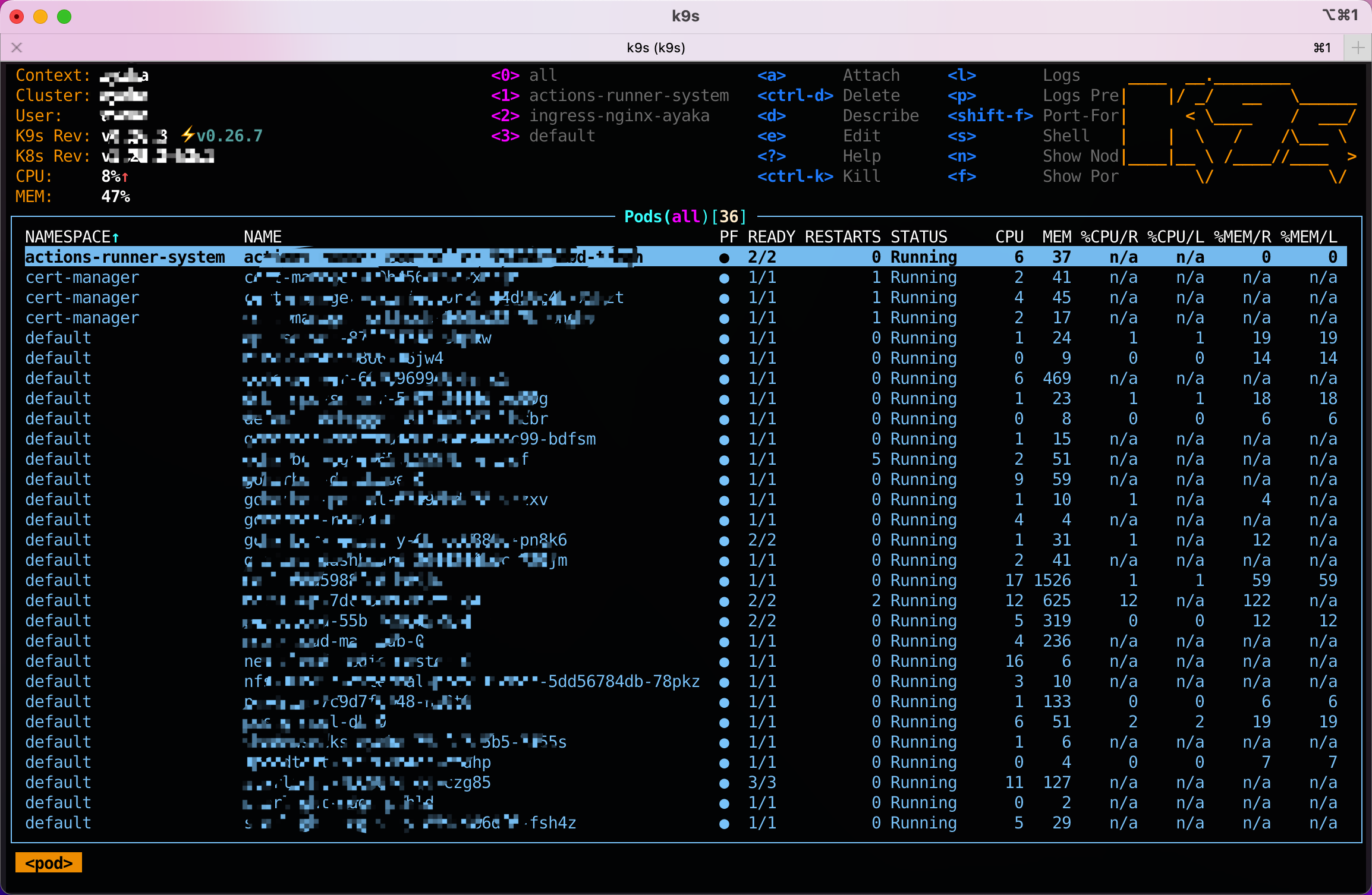The image size is (1372, 895).
Task: Close the k9s tab with the X icon
Action: click(17, 48)
